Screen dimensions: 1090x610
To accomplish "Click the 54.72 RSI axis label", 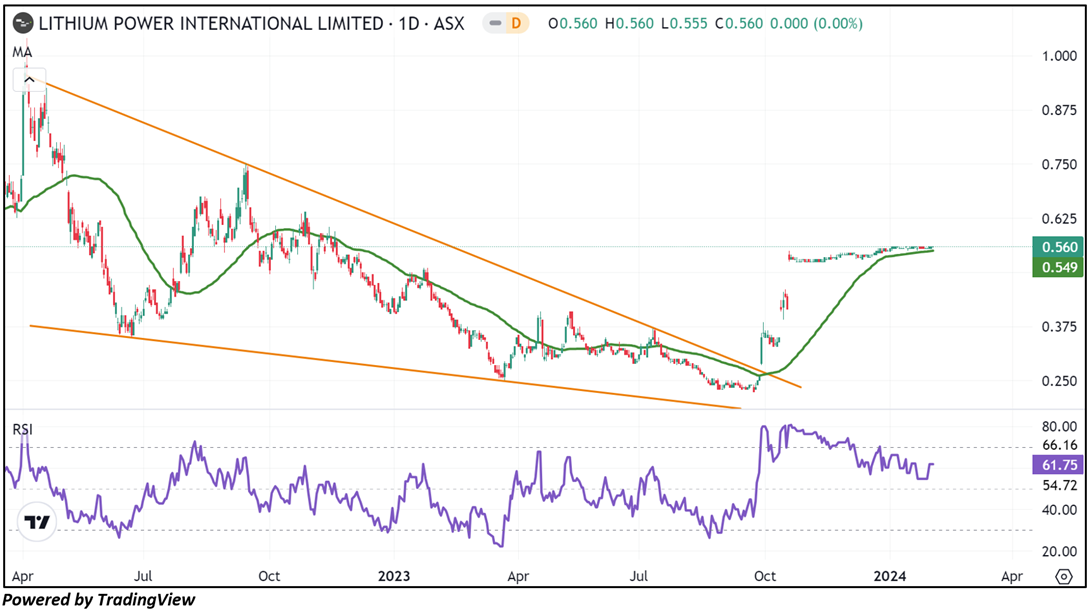I will click(1059, 485).
